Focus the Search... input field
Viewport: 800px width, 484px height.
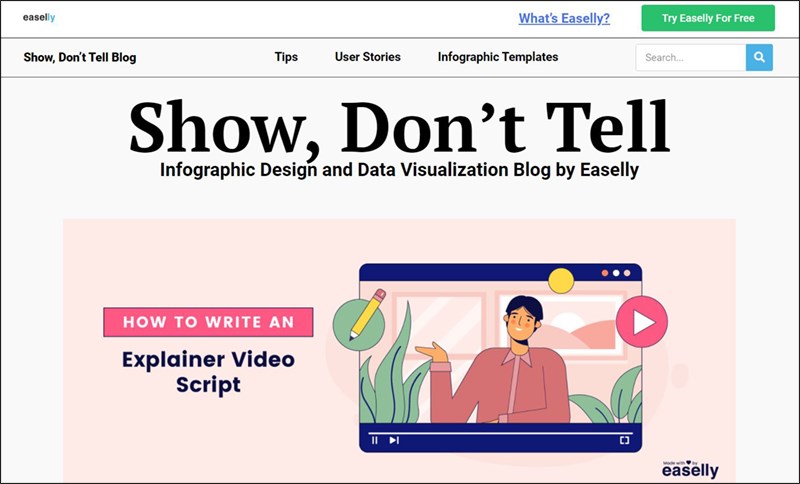tap(691, 57)
